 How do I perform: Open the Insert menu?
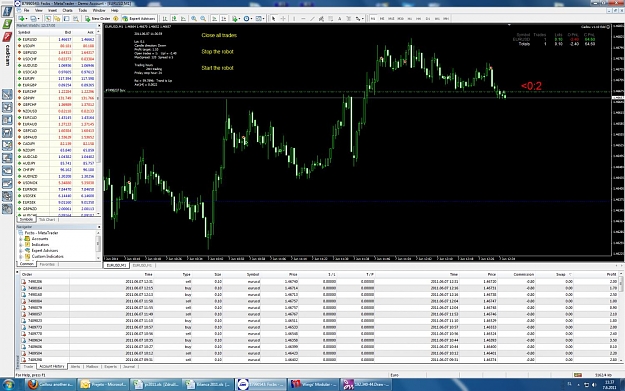pyautogui.click(x=52, y=10)
